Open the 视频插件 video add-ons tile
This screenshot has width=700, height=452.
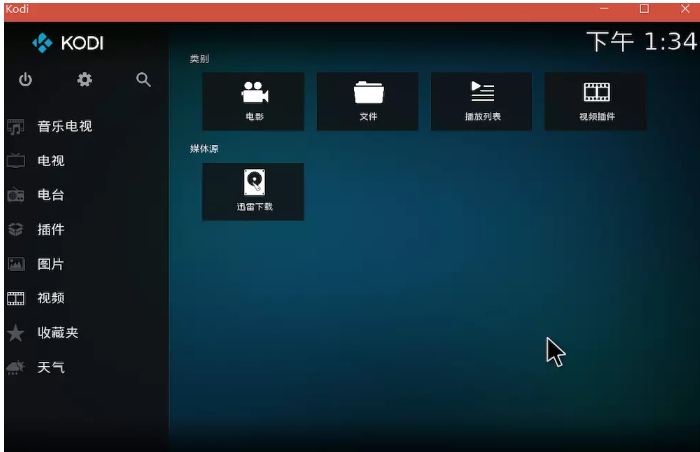tap(596, 101)
